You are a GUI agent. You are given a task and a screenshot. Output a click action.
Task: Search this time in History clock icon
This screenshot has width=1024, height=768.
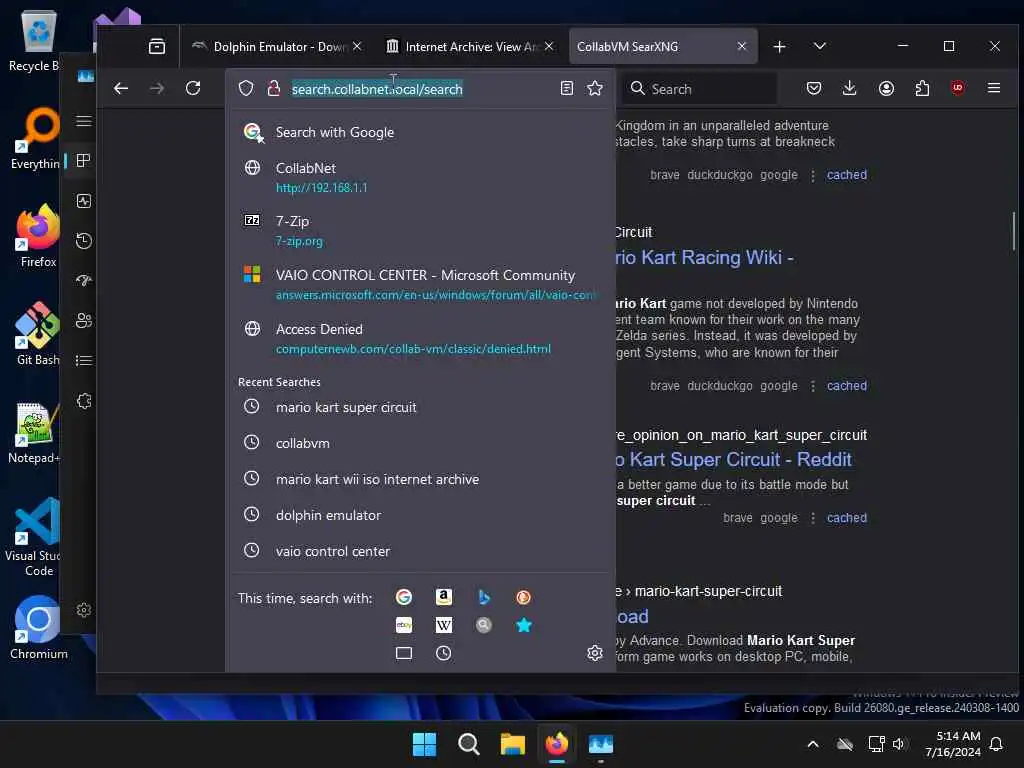[x=443, y=653]
